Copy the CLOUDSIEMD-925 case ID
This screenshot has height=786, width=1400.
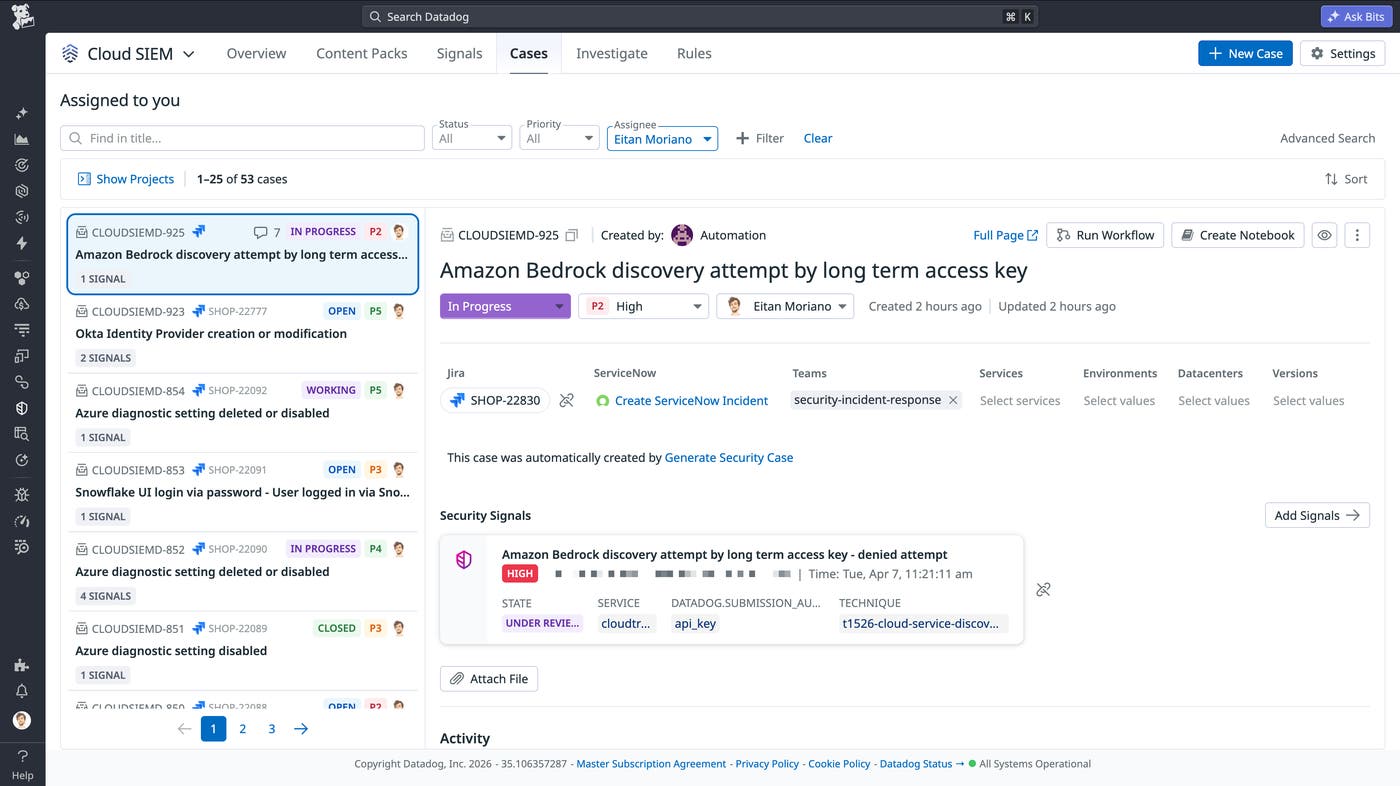coord(572,235)
